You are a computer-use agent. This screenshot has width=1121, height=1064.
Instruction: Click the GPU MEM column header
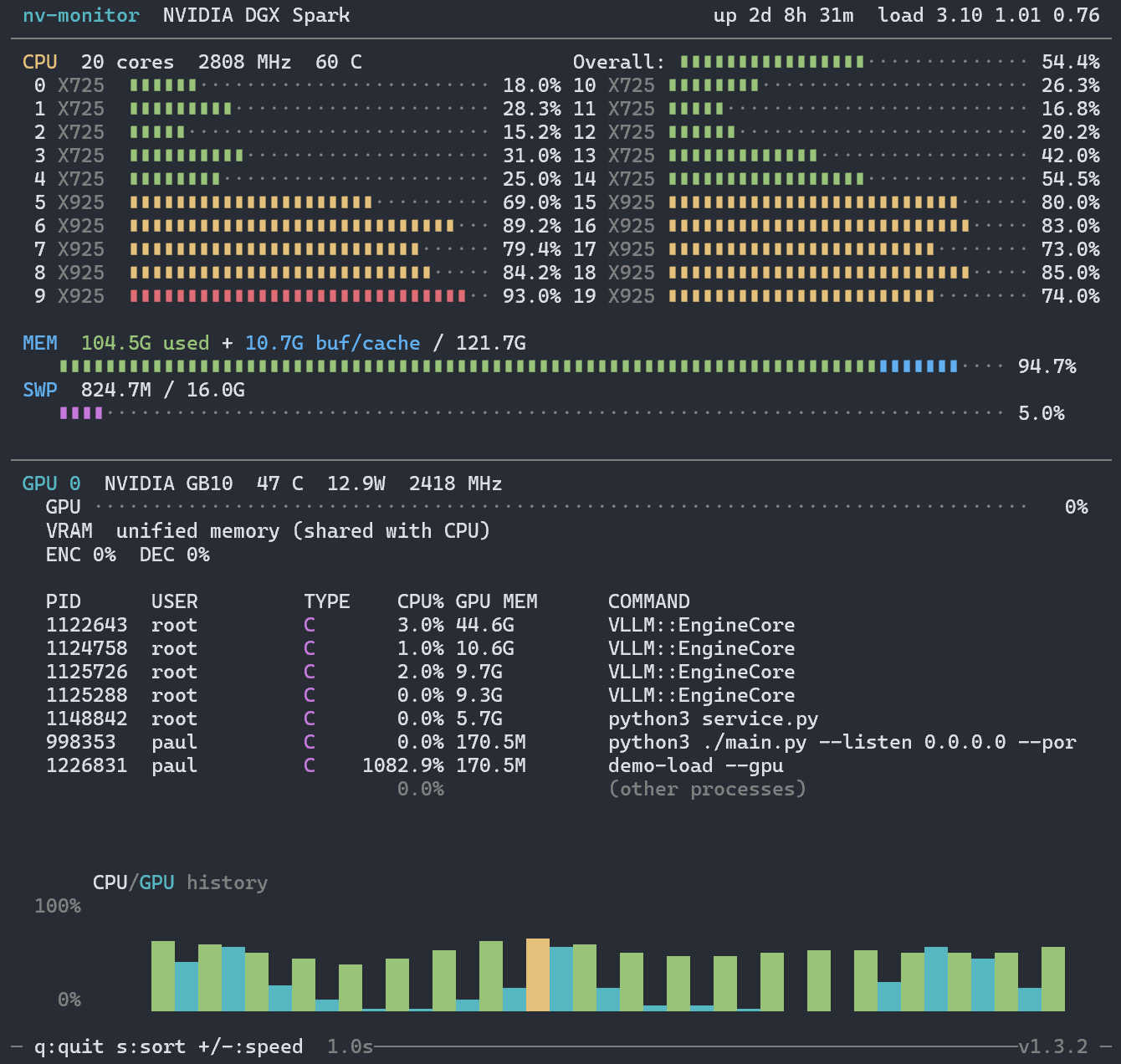(496, 601)
